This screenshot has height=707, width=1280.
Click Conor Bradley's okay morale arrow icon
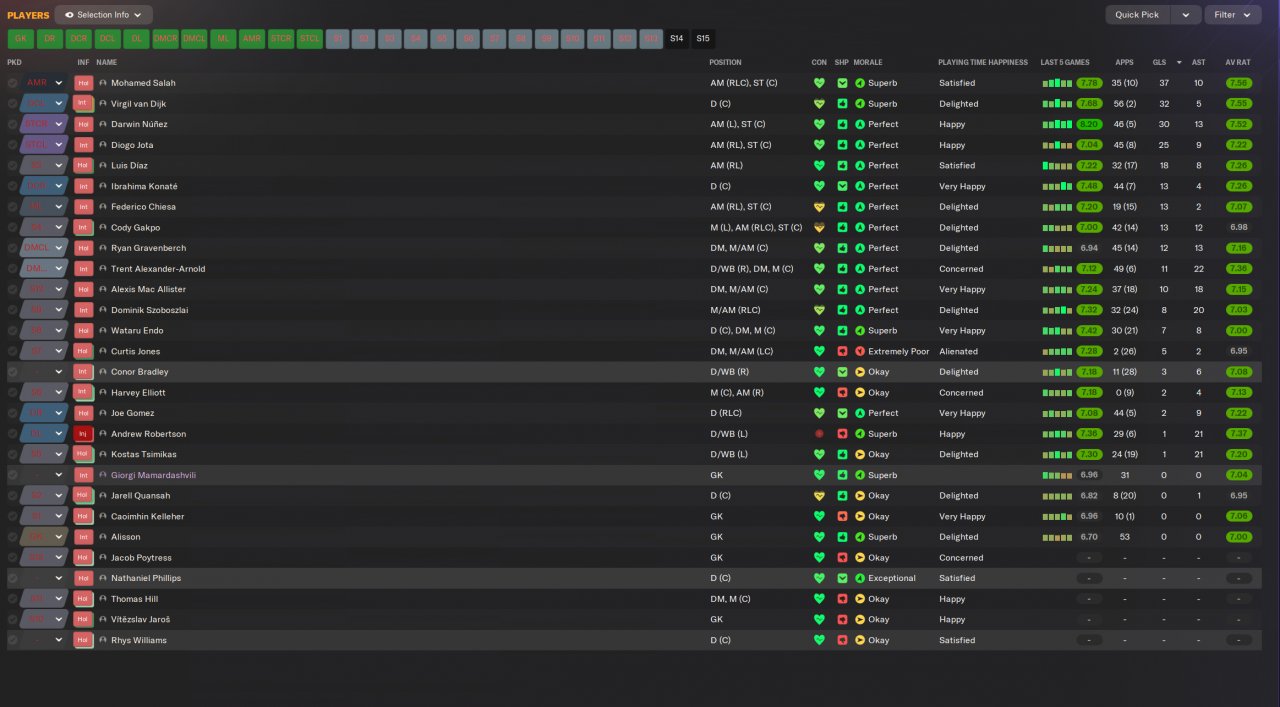pos(859,372)
